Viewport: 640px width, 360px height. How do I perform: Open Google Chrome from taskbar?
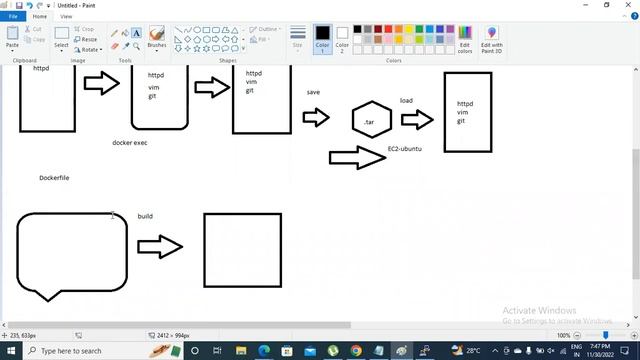click(356, 351)
